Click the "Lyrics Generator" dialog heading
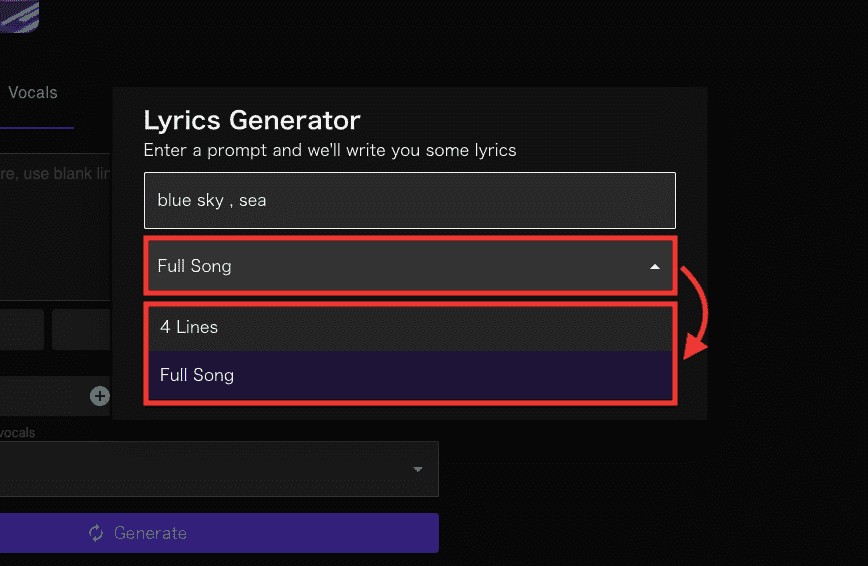Screen dimensions: 868x566 click(252, 120)
